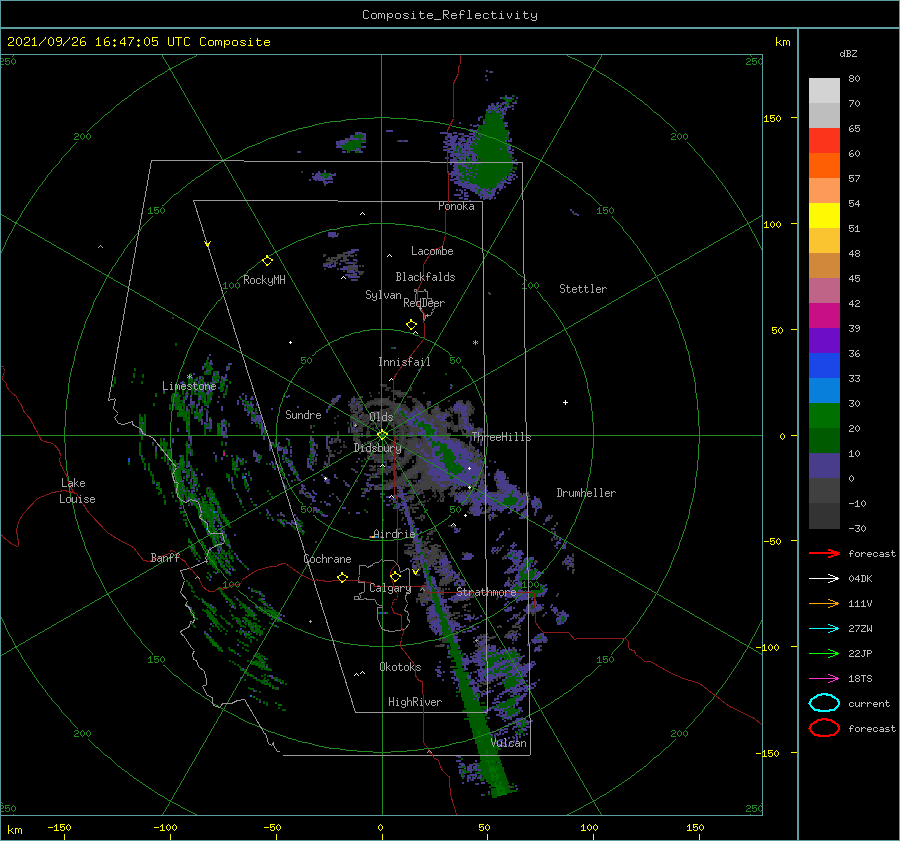The height and width of the screenshot is (841, 900).
Task: Pick the lightest gray 70-80 dBZ swatch
Action: point(824,90)
